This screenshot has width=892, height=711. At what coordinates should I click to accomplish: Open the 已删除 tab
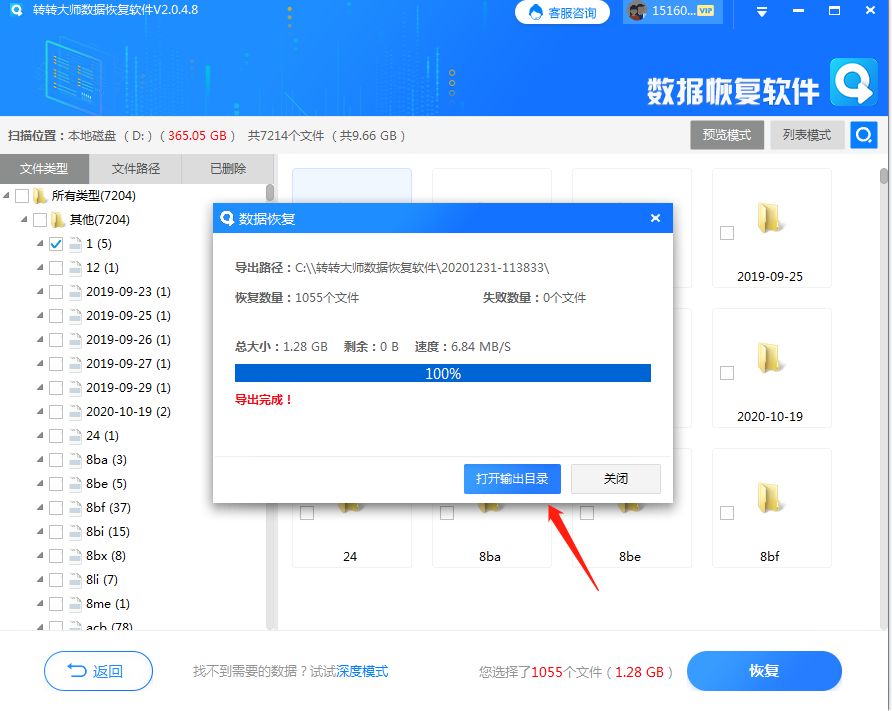[x=228, y=168]
